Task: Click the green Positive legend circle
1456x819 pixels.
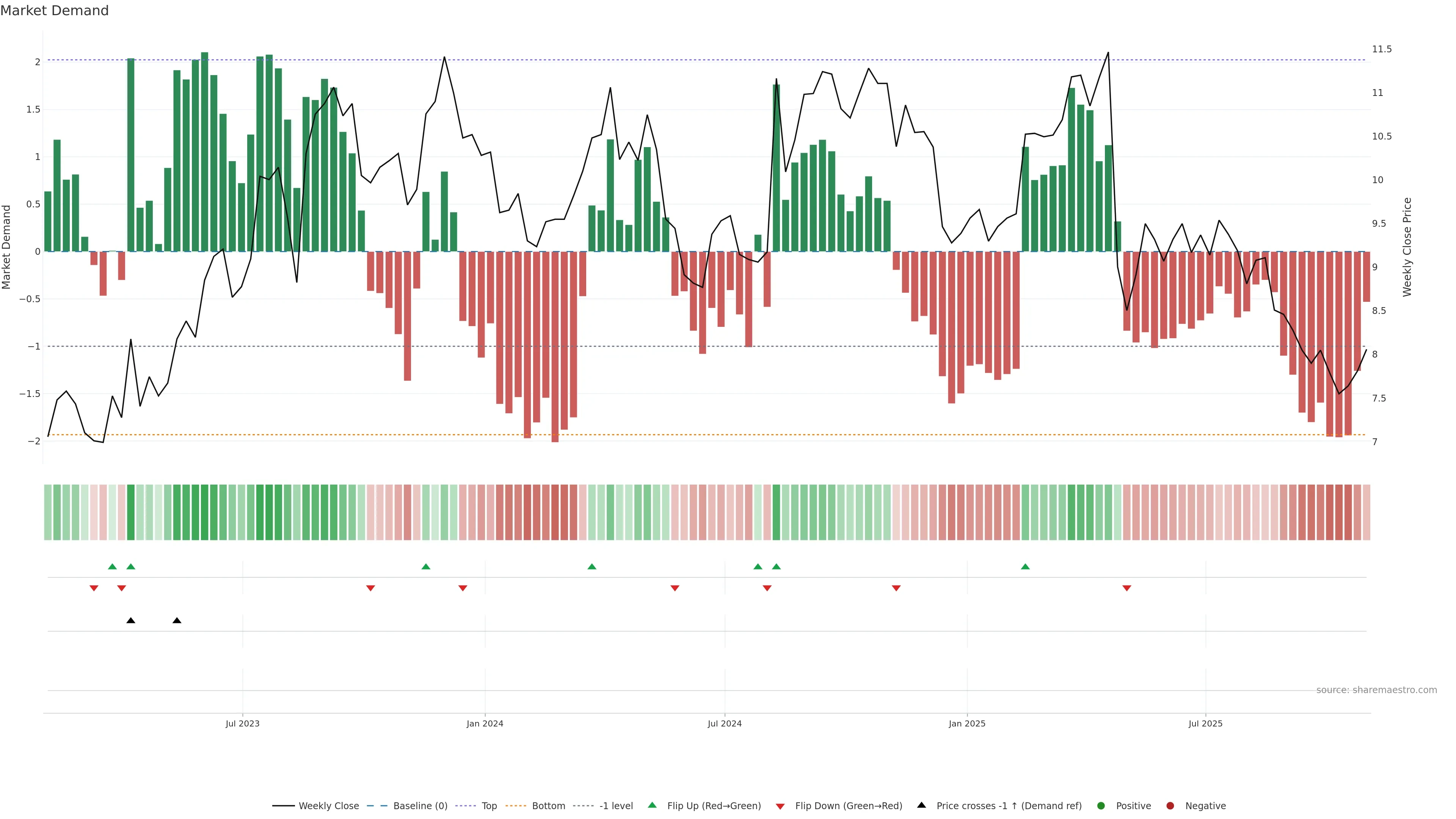Action: point(1100,805)
